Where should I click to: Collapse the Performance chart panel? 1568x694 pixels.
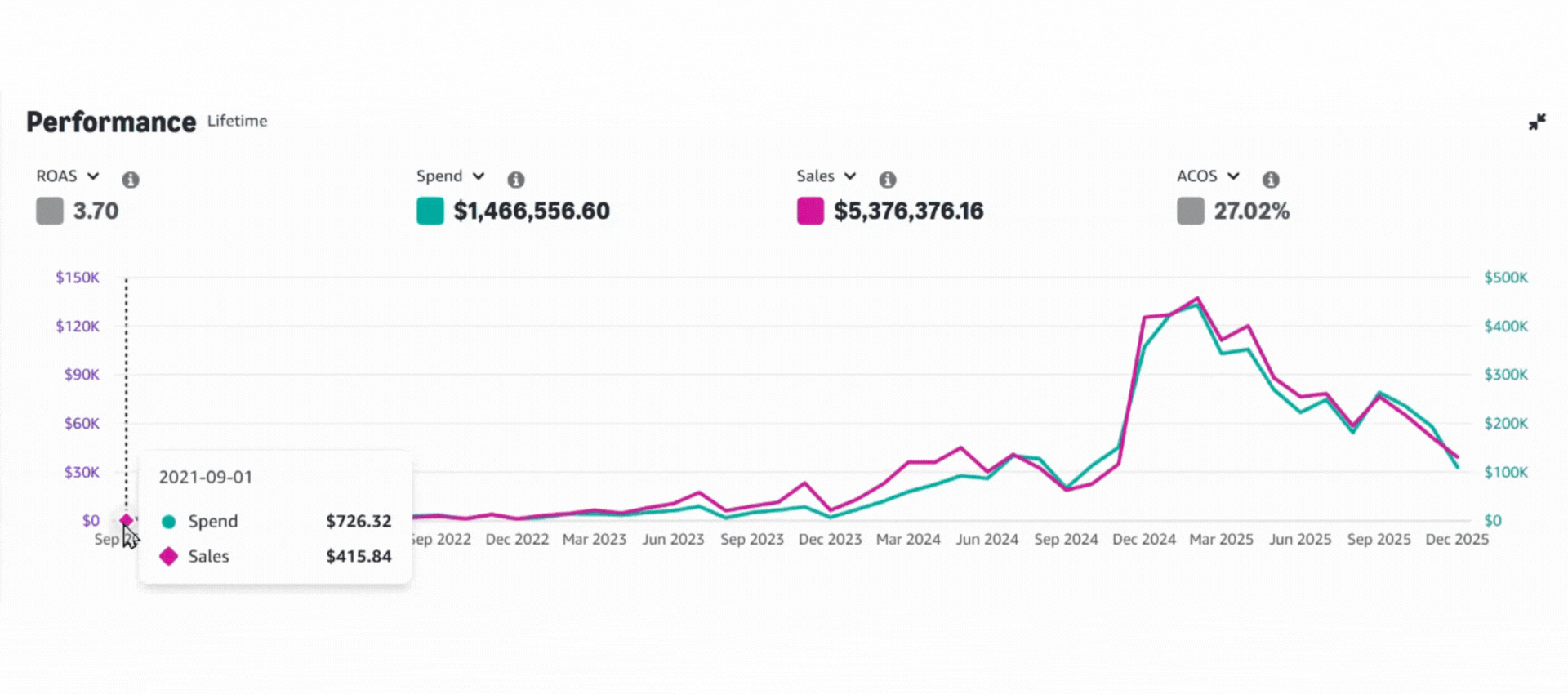(x=1537, y=122)
